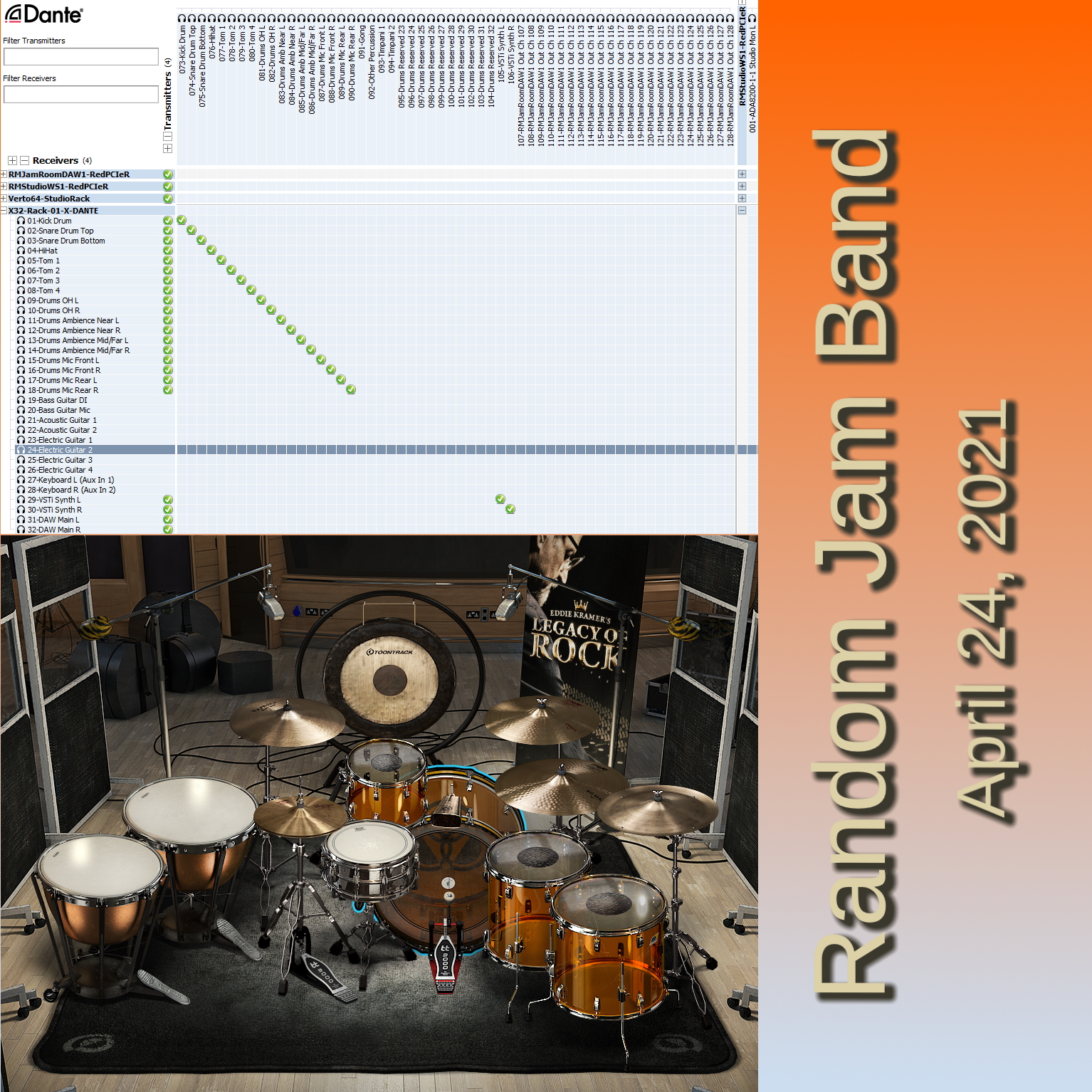Click headphone icon beside 19-Bass Guitar DI

coord(21,401)
